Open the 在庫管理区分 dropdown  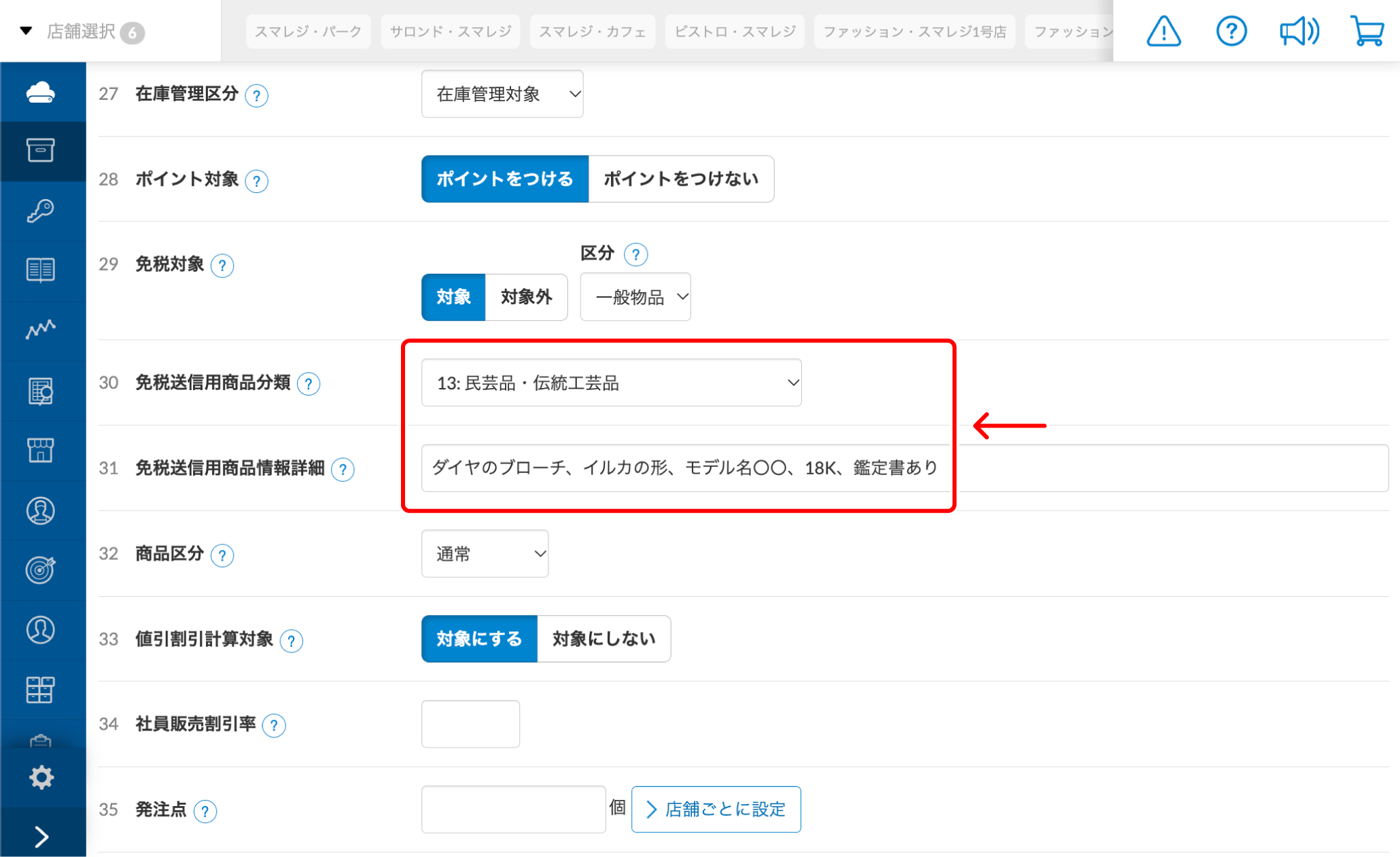pos(502,94)
